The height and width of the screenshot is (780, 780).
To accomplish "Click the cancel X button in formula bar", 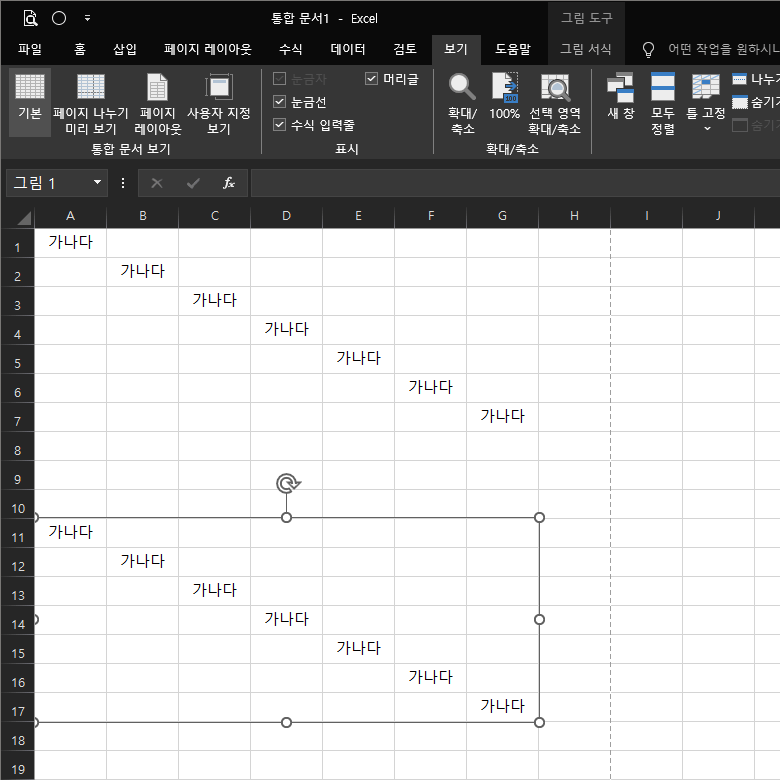I will [x=157, y=183].
